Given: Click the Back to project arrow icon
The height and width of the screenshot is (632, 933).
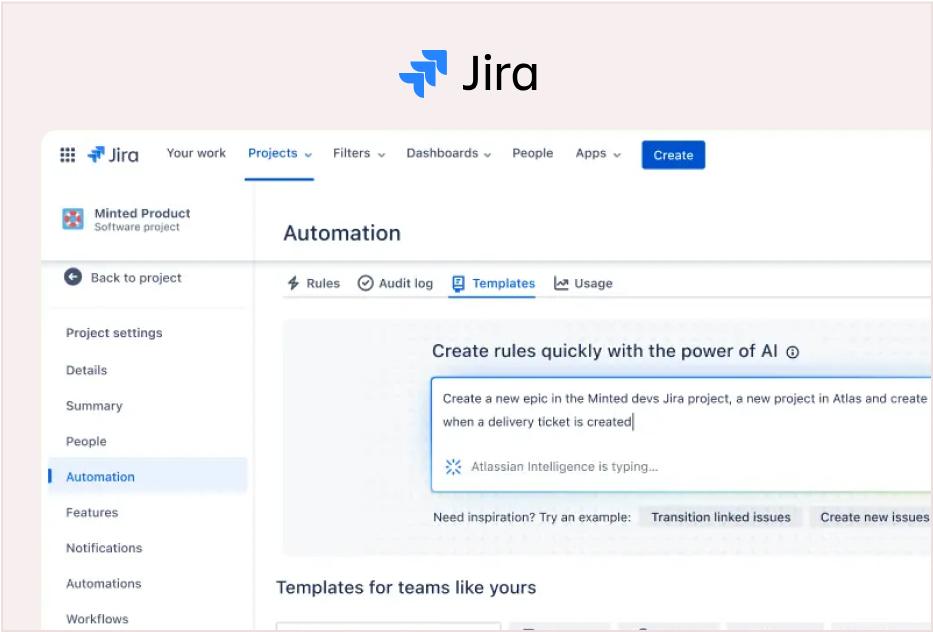Looking at the screenshot, I should (x=73, y=277).
